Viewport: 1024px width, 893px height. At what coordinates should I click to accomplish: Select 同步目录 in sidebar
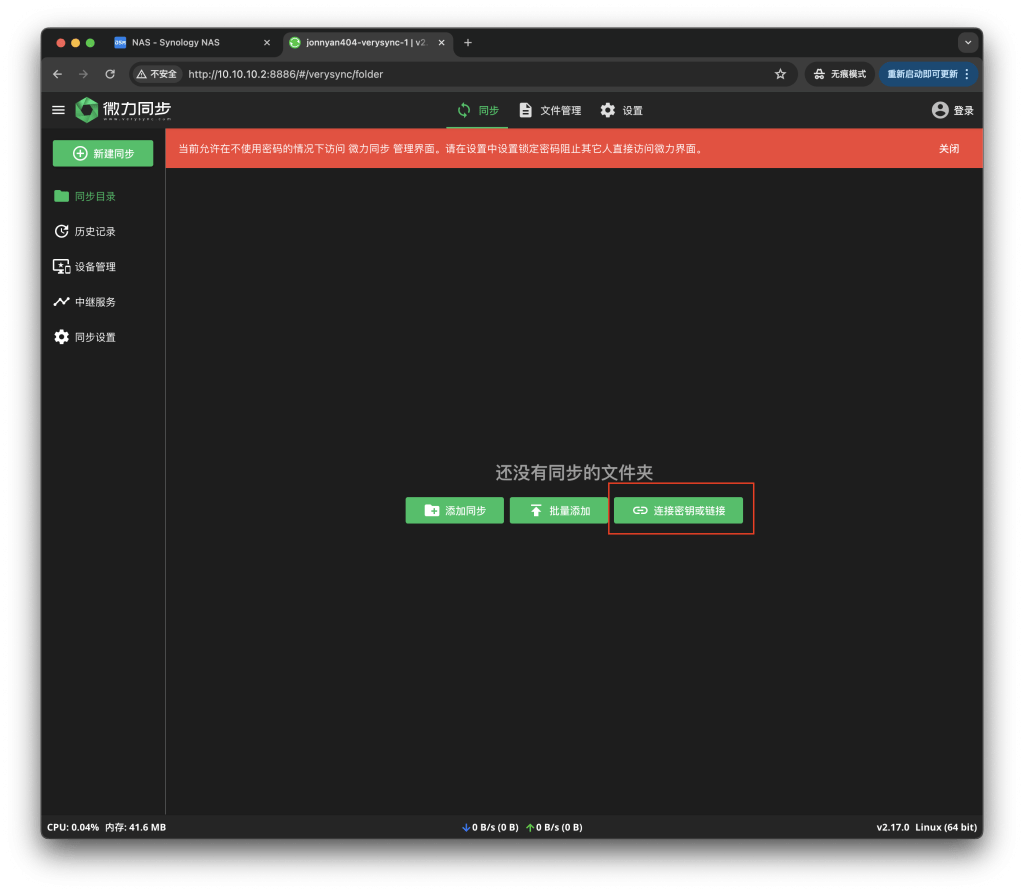pos(85,197)
